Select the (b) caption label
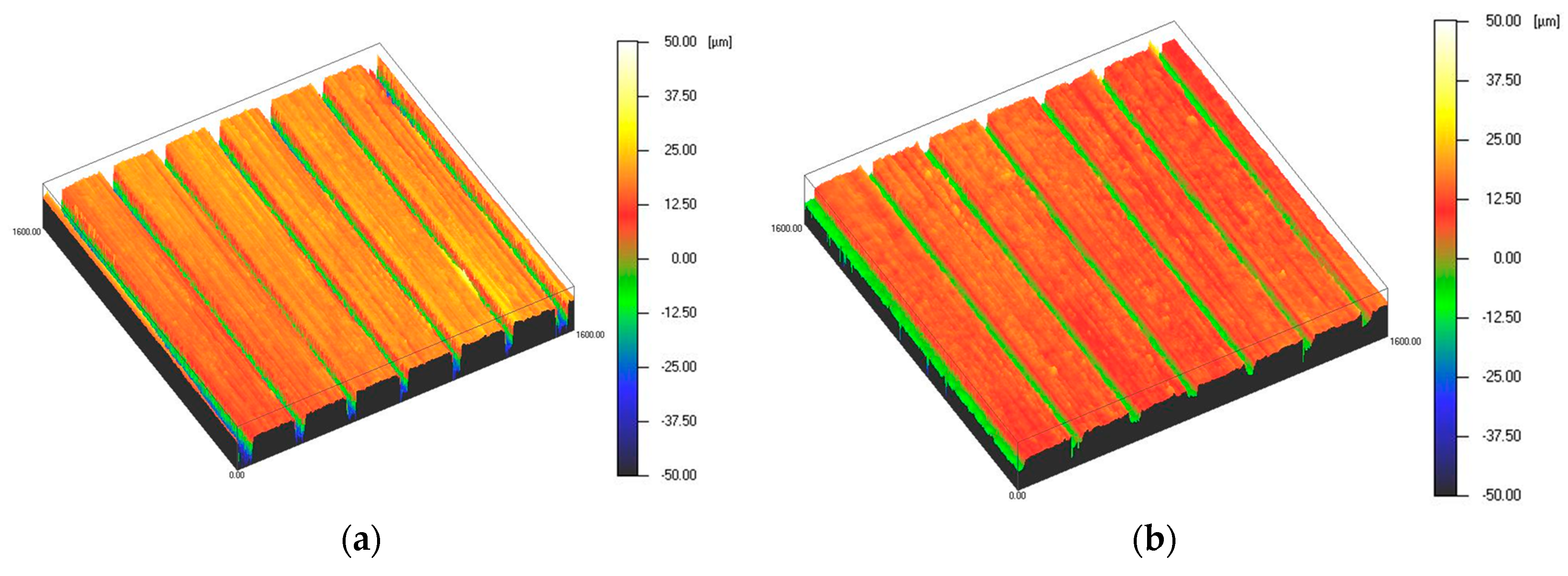This screenshot has width=1568, height=576. 1154,540
